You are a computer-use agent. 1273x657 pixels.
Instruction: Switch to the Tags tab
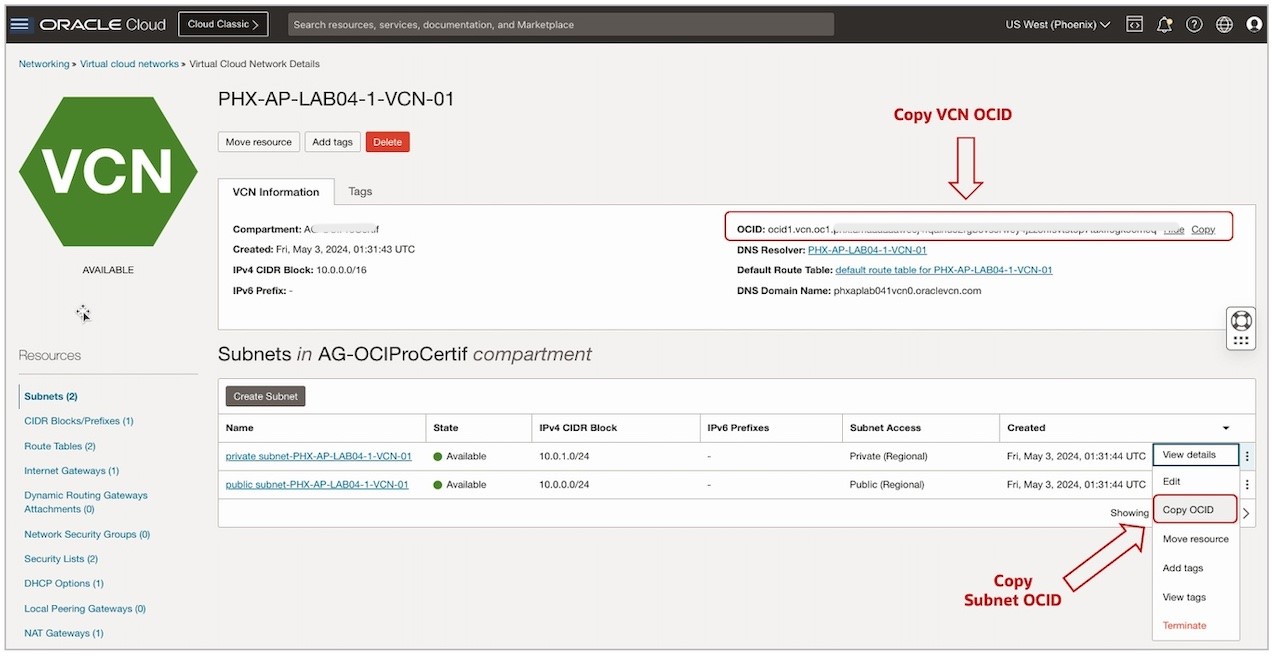pyautogui.click(x=360, y=191)
